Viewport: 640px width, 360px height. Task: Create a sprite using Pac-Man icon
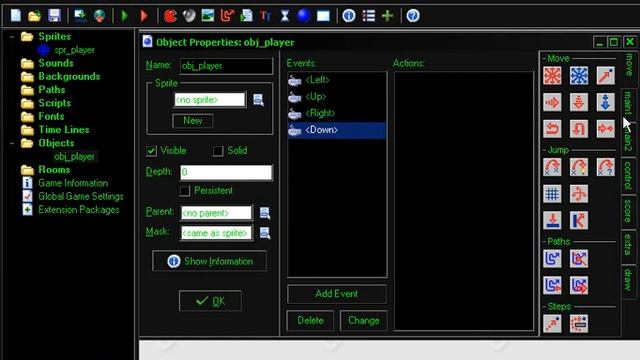tap(170, 16)
